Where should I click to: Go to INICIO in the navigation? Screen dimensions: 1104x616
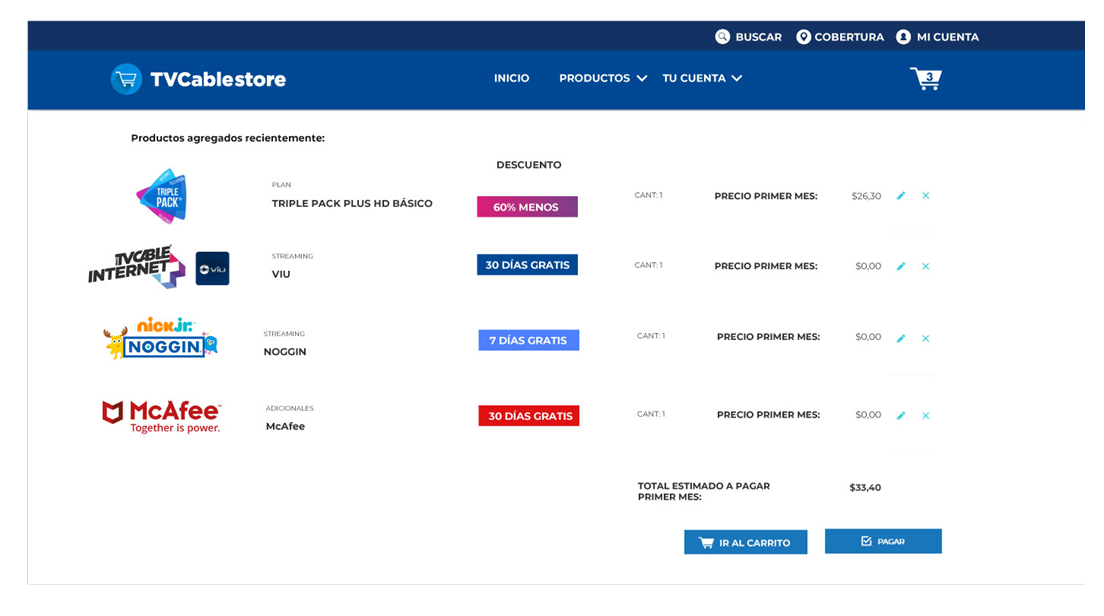coord(511,78)
